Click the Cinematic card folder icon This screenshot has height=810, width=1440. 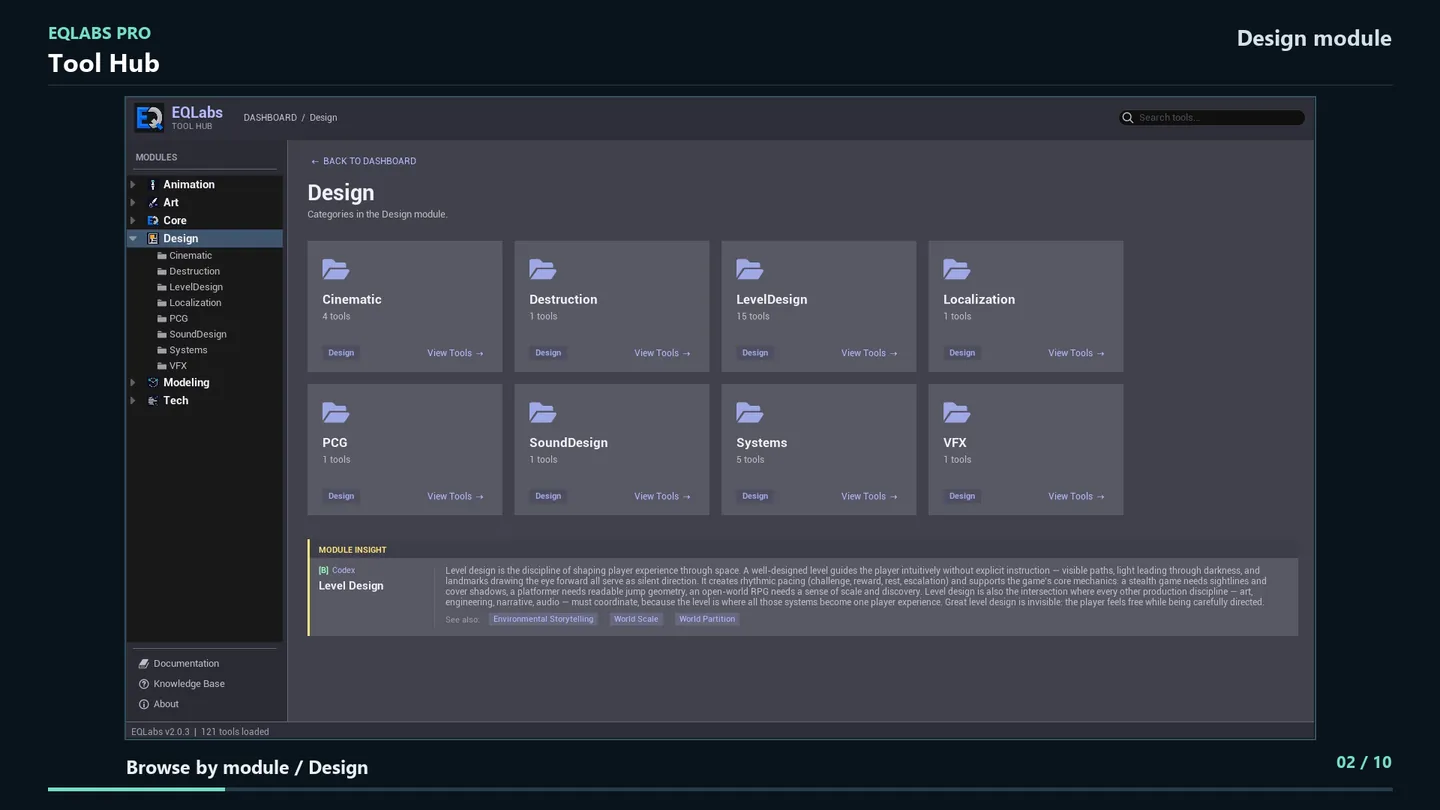pos(336,269)
